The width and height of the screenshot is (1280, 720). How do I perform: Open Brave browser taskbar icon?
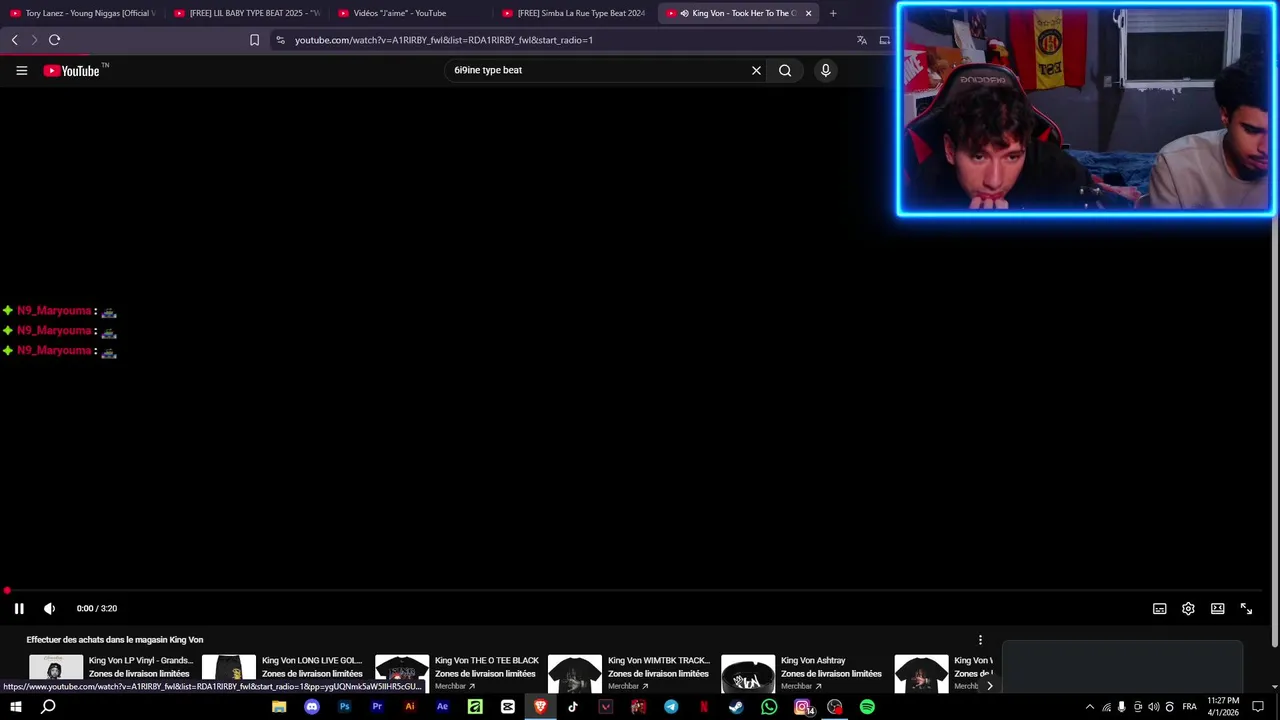pos(540,707)
